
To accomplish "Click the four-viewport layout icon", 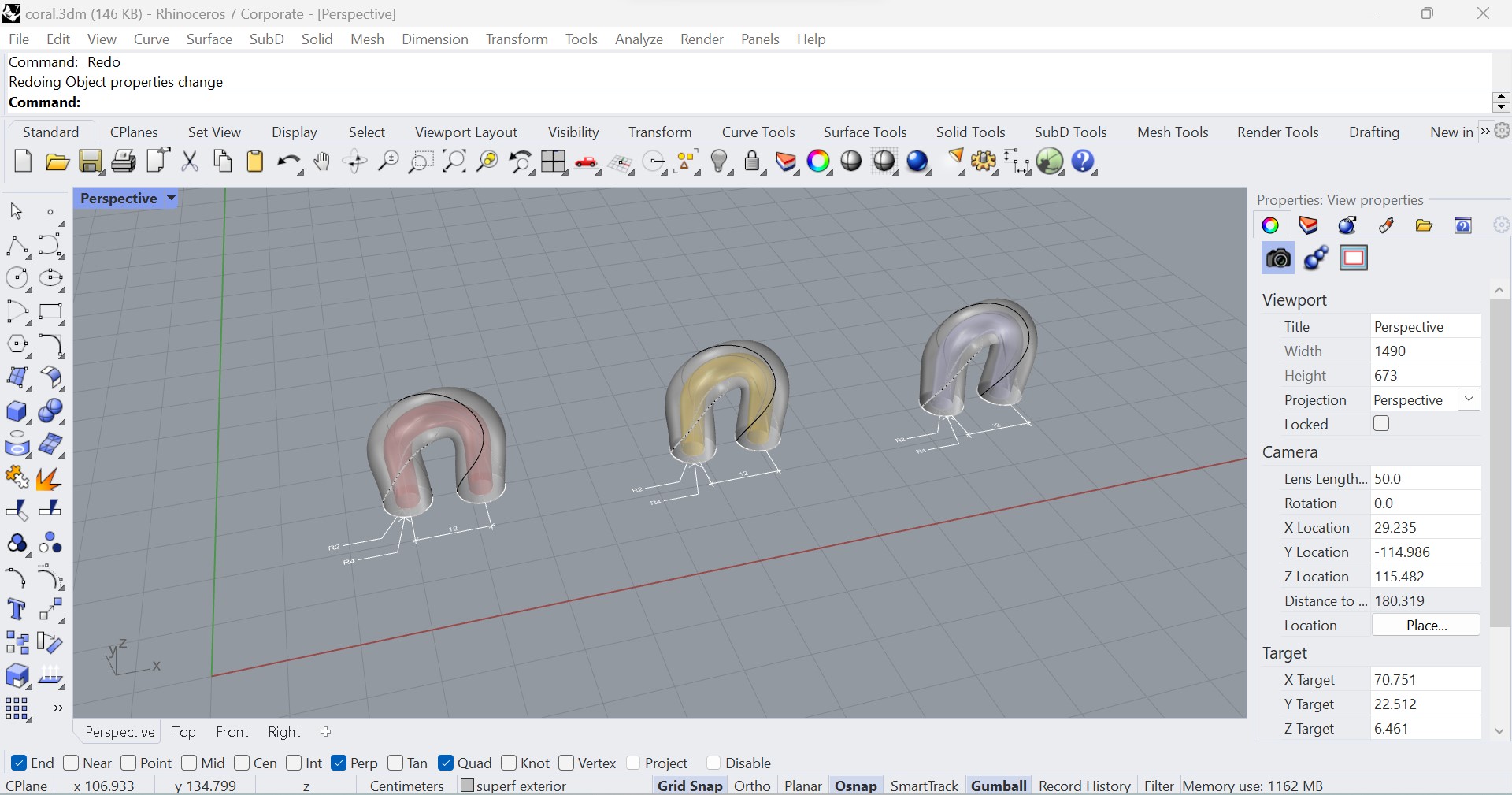I will coord(553,162).
